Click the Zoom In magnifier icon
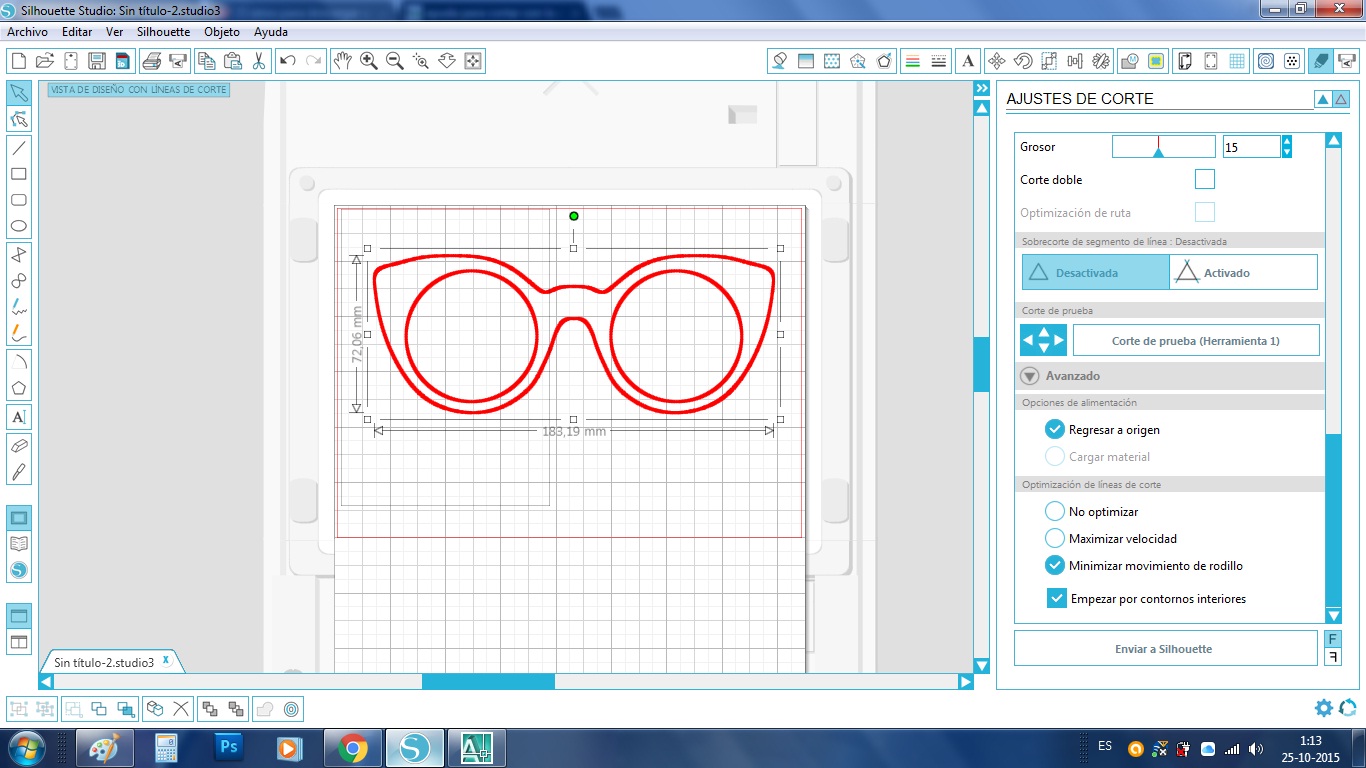The width and height of the screenshot is (1366, 768). pyautogui.click(x=369, y=61)
